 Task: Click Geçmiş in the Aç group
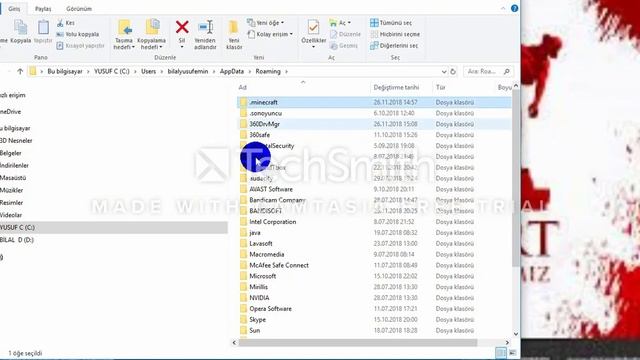coord(344,46)
